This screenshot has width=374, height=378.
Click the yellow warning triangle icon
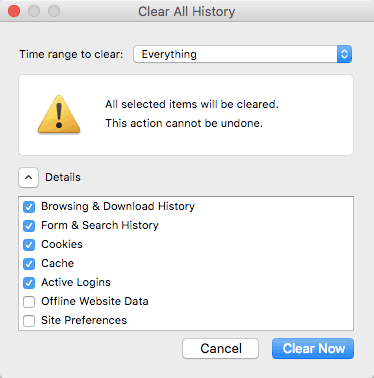(59, 114)
